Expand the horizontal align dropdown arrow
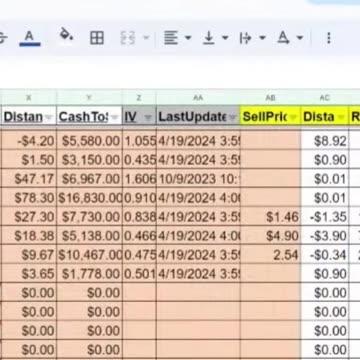The image size is (360, 360). pyautogui.click(x=188, y=38)
